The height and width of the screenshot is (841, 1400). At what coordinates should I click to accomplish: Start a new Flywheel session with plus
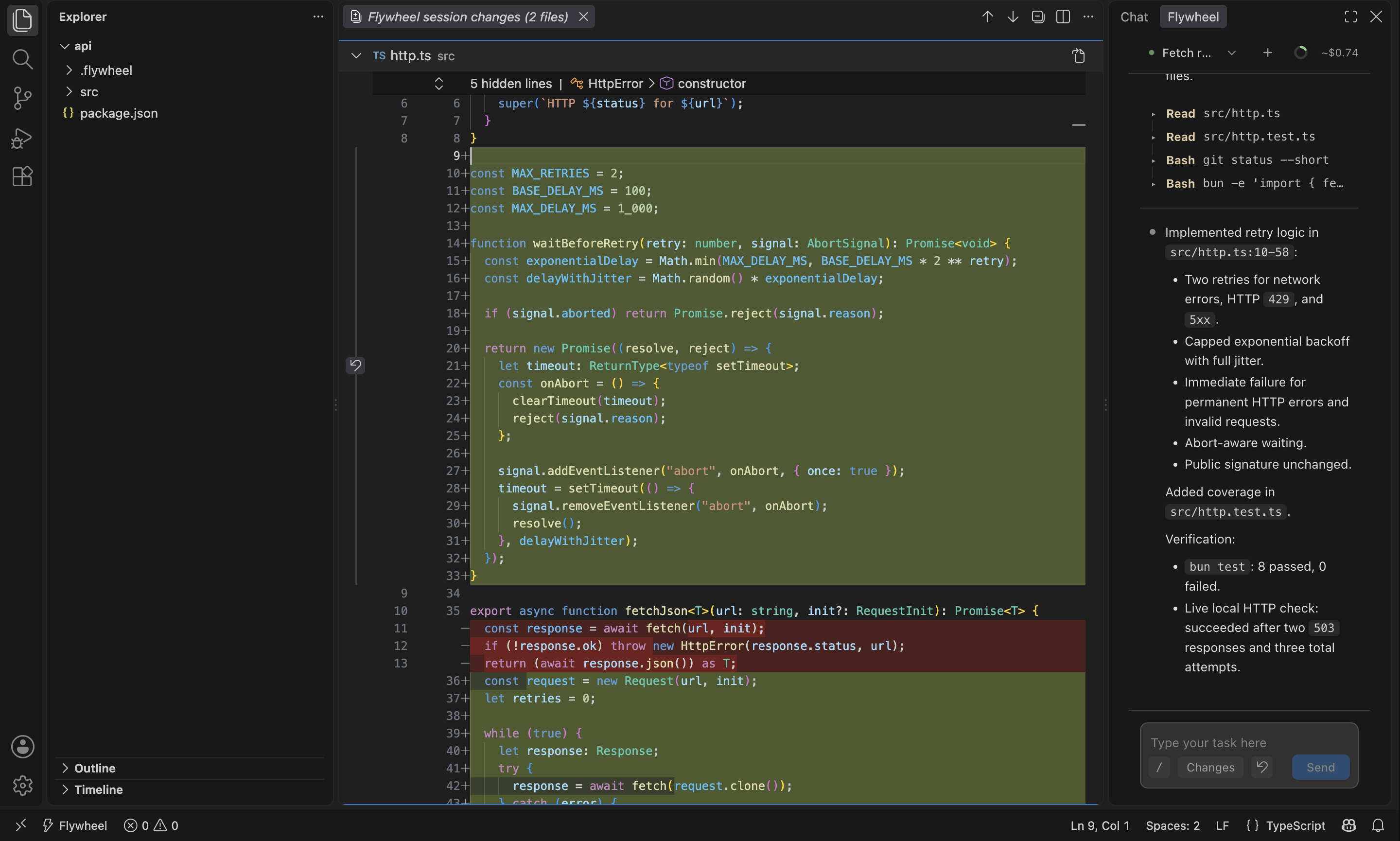pyautogui.click(x=1267, y=53)
